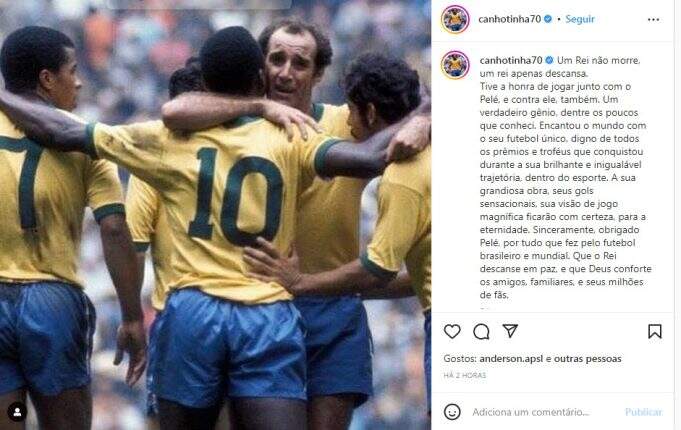Open emoji picker smiley icon
This screenshot has width=681, height=430.
pos(452,411)
